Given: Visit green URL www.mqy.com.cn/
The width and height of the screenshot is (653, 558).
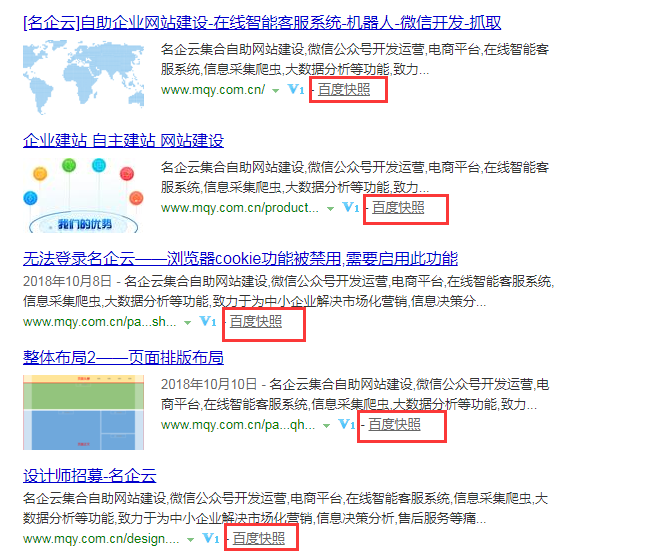Looking at the screenshot, I should coord(213,90).
